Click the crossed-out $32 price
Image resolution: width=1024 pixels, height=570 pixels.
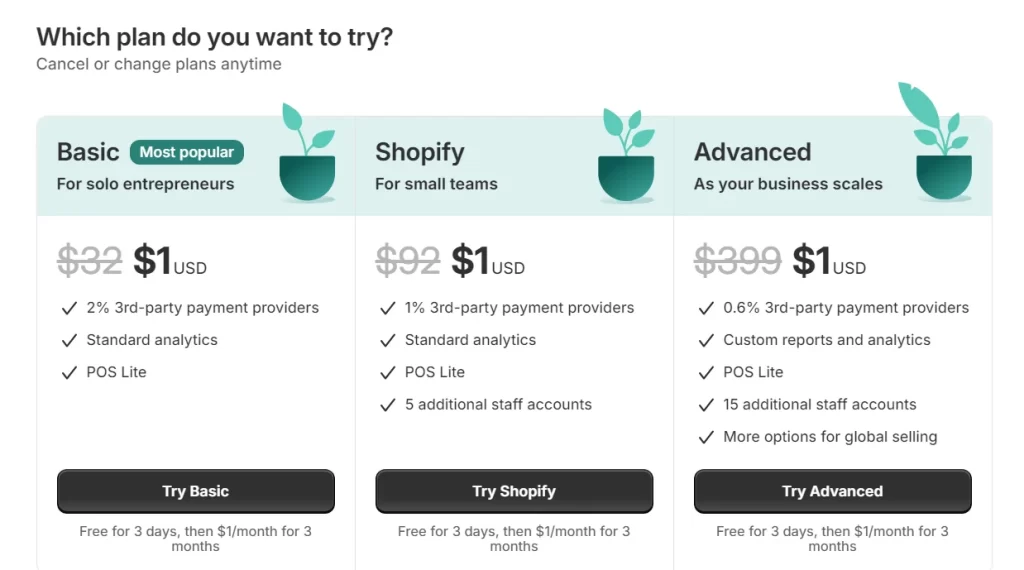coord(90,261)
